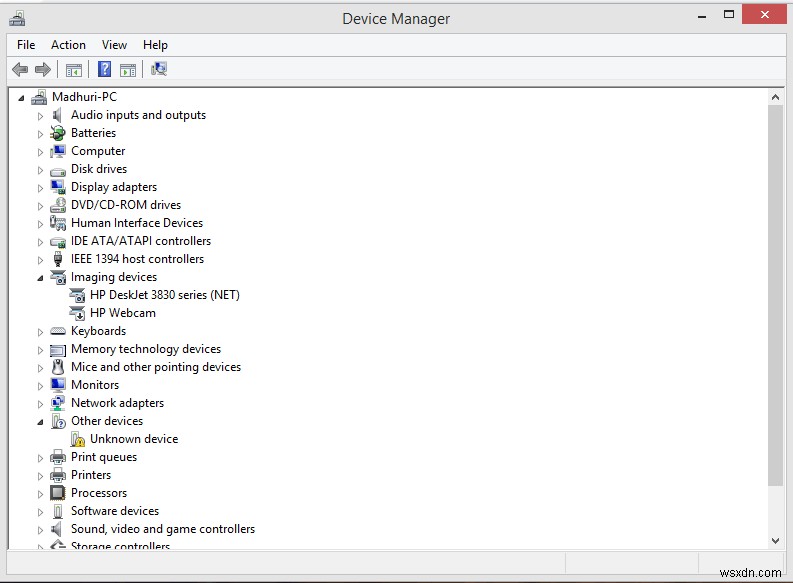Expand the Print queues arrow

(x=40, y=458)
